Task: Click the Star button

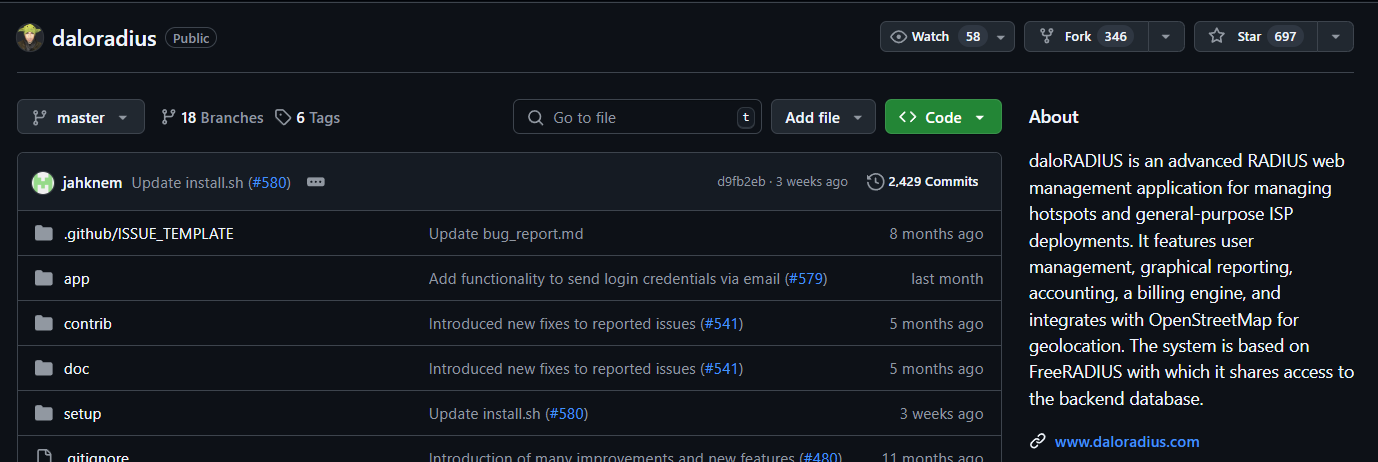Action: (x=1256, y=37)
